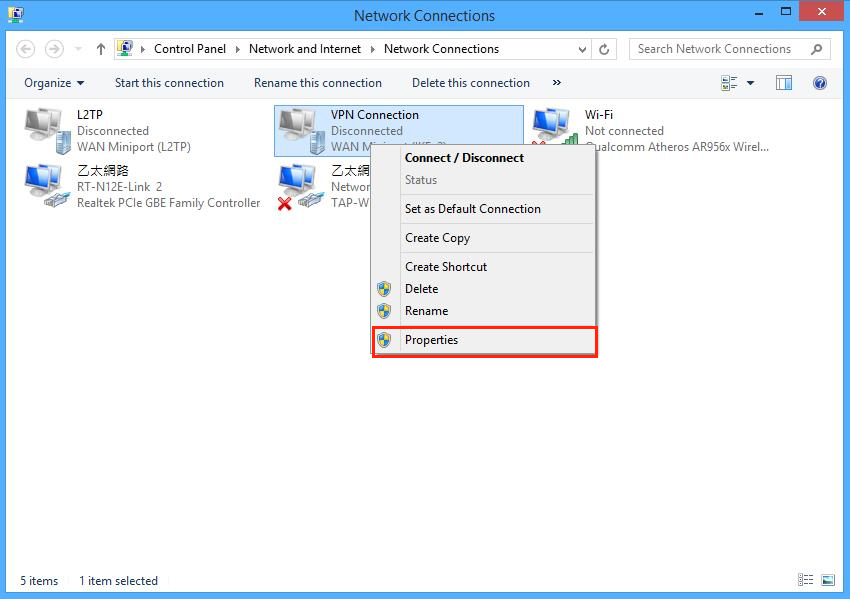Screen dimensions: 850x599
Task: Click Create Shortcut in context menu
Action: click(x=446, y=267)
